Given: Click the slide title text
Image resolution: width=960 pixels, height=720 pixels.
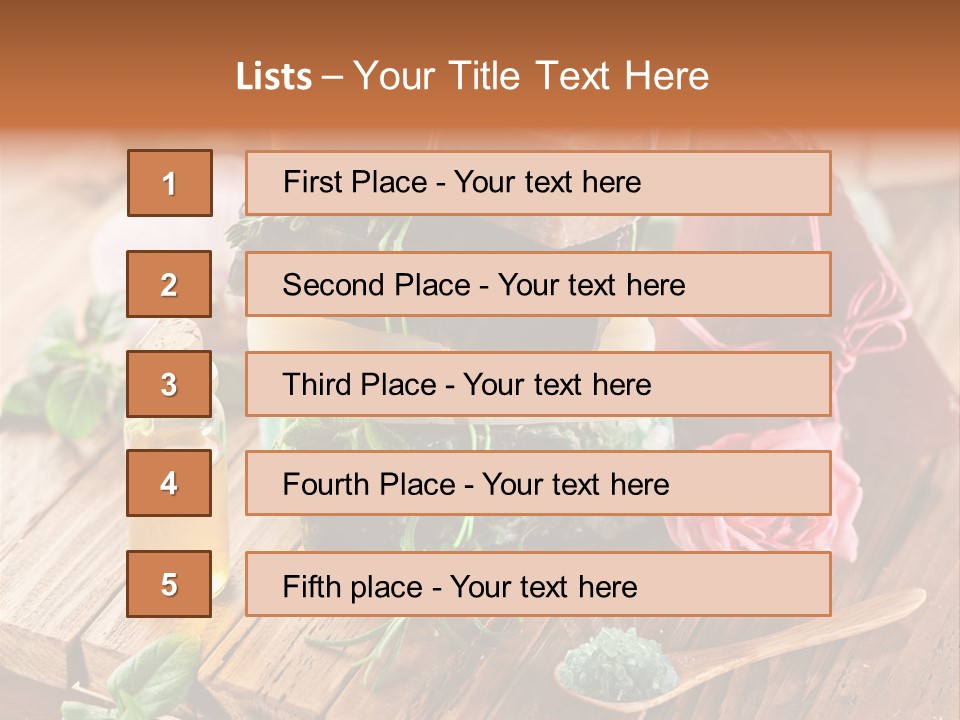Looking at the screenshot, I should click(473, 76).
